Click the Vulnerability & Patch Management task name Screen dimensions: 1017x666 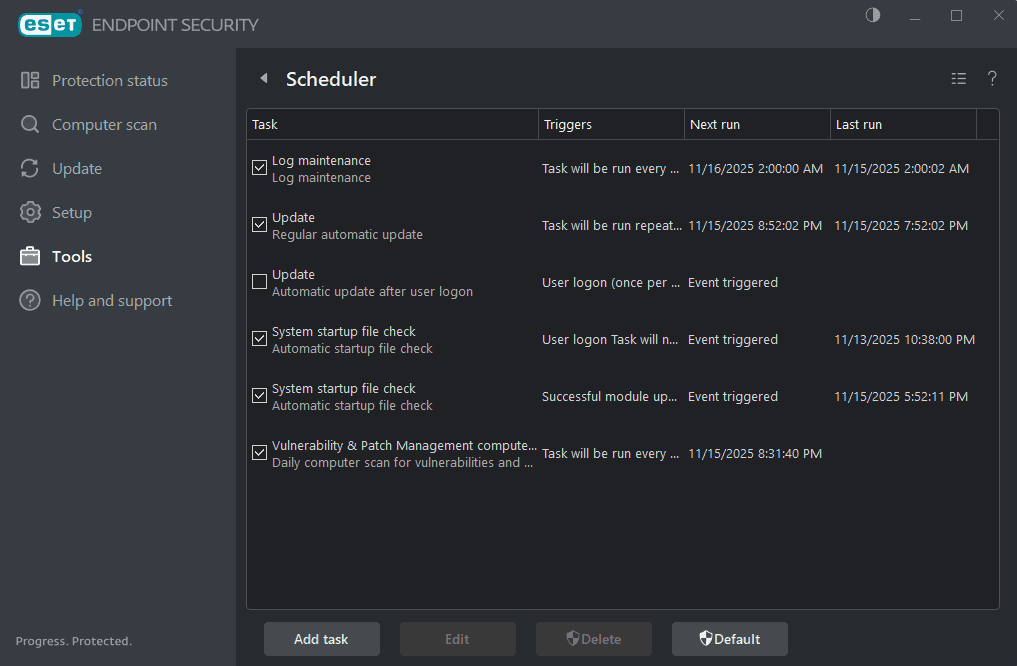click(x=404, y=446)
